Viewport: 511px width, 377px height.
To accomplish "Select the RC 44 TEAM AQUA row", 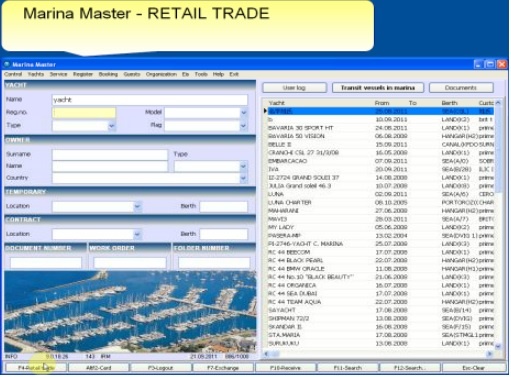I will click(380, 302).
